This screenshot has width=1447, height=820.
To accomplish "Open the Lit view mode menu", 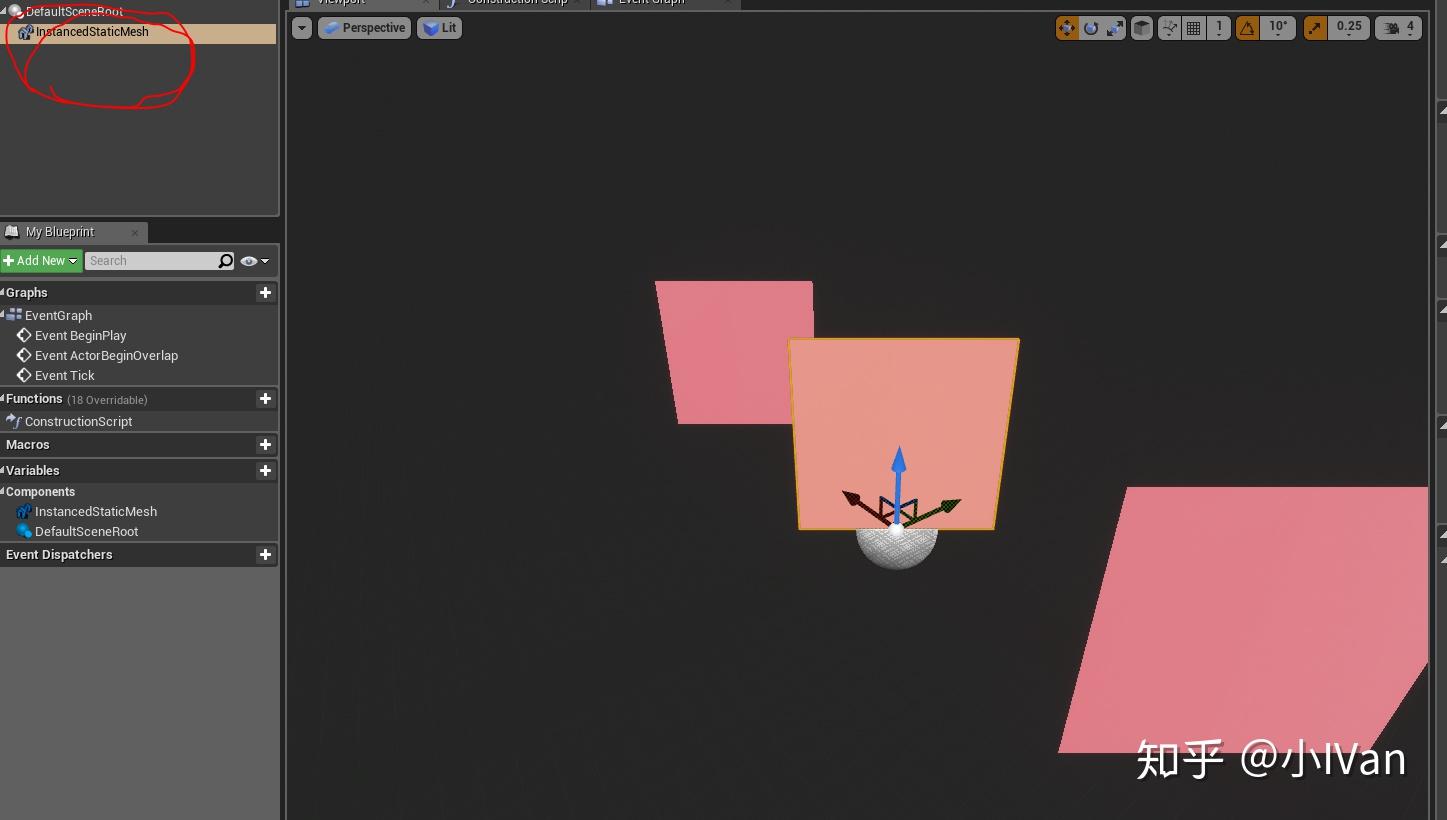I will pyautogui.click(x=439, y=28).
